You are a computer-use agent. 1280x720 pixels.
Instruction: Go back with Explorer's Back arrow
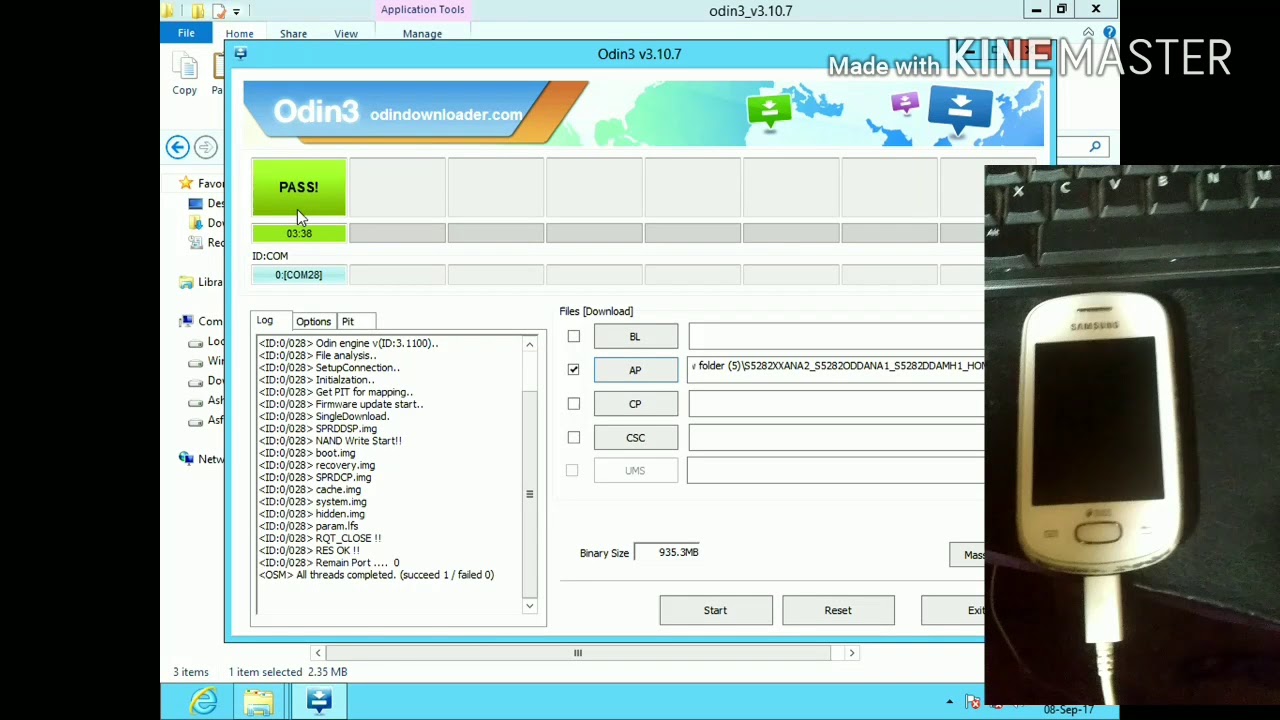point(177,147)
